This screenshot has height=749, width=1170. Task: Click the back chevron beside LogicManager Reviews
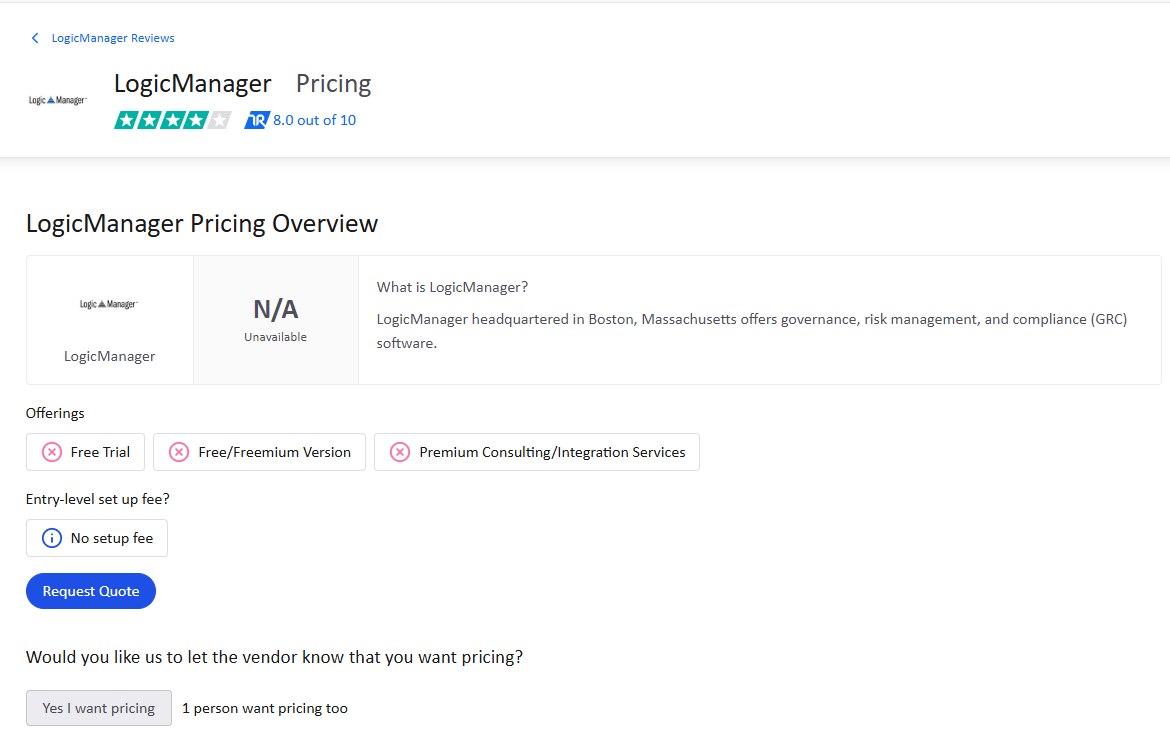coord(34,38)
